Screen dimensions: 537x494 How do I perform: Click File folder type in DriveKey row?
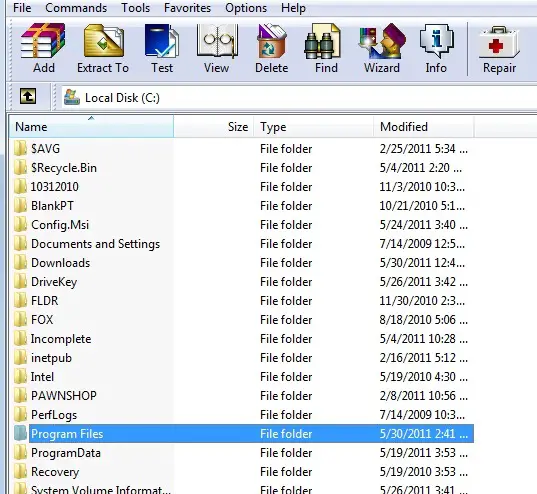pos(286,282)
